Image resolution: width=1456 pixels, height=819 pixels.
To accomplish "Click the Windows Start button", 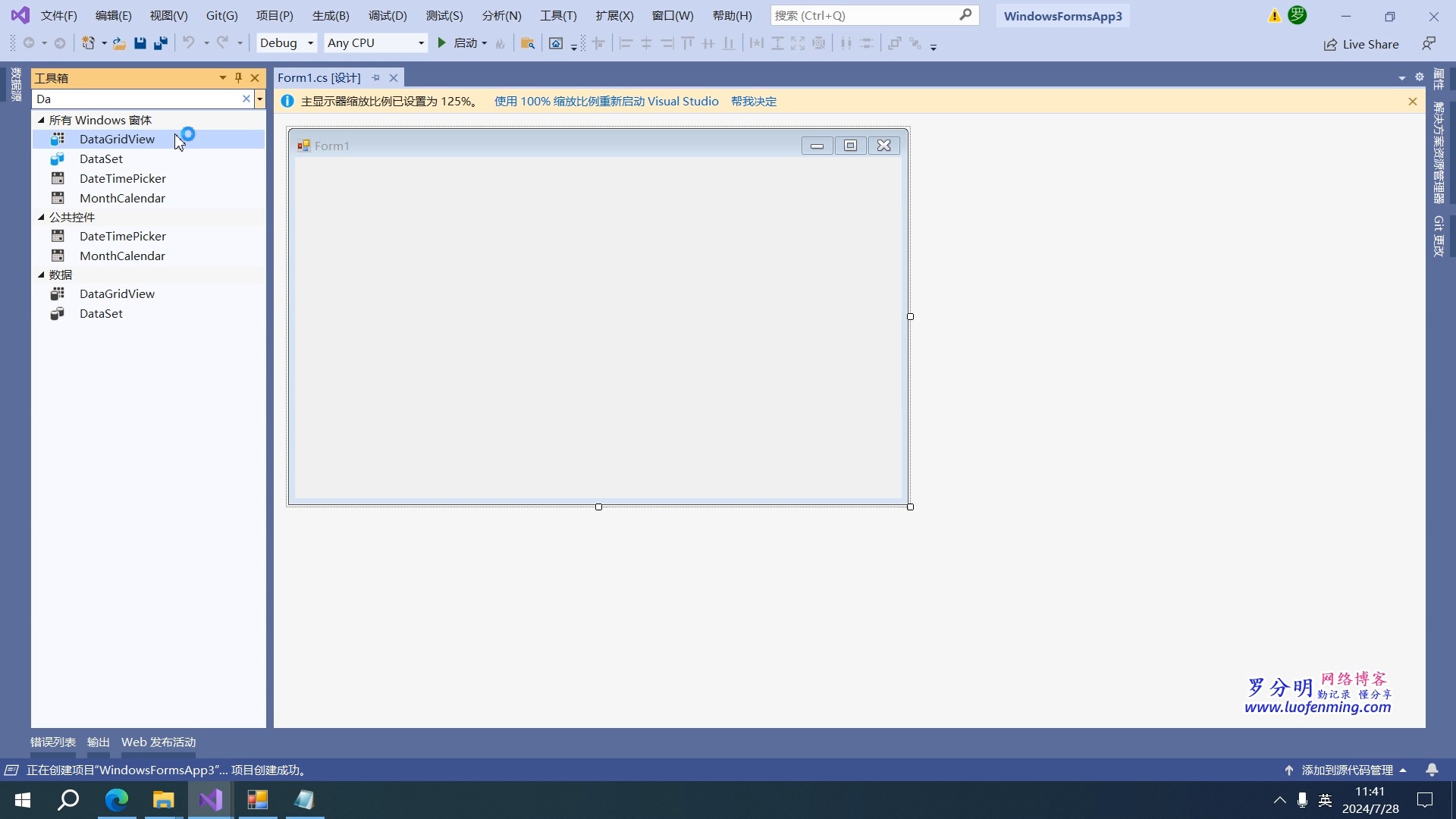I will (23, 800).
